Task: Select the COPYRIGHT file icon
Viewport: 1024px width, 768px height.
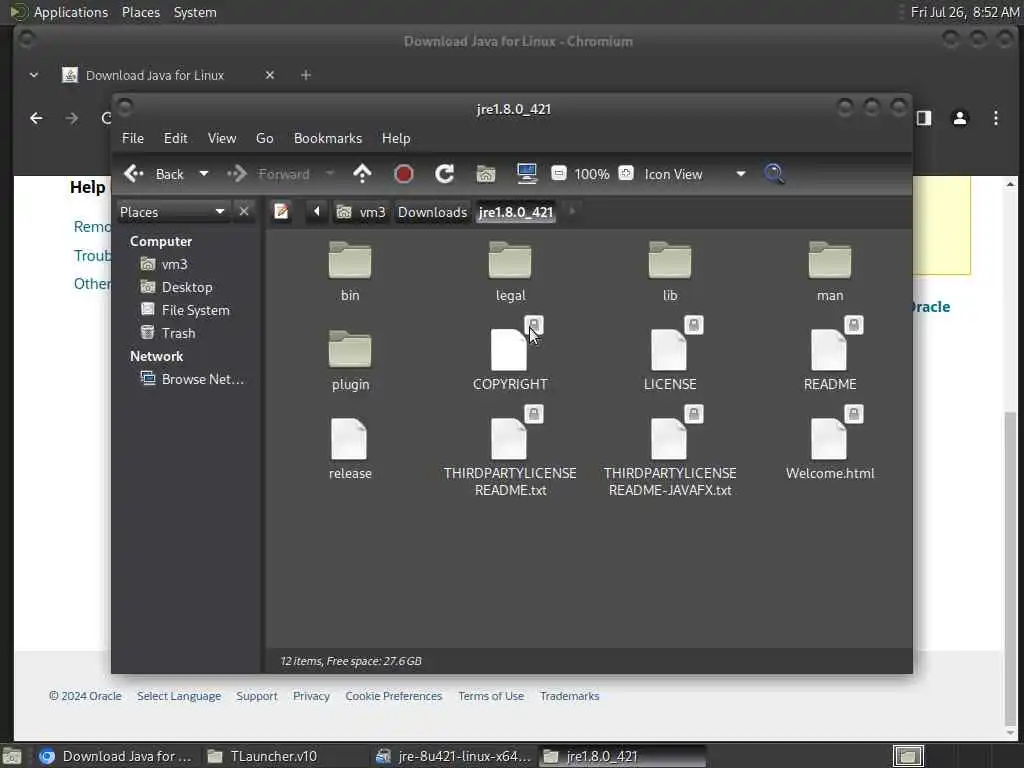Action: coord(509,350)
